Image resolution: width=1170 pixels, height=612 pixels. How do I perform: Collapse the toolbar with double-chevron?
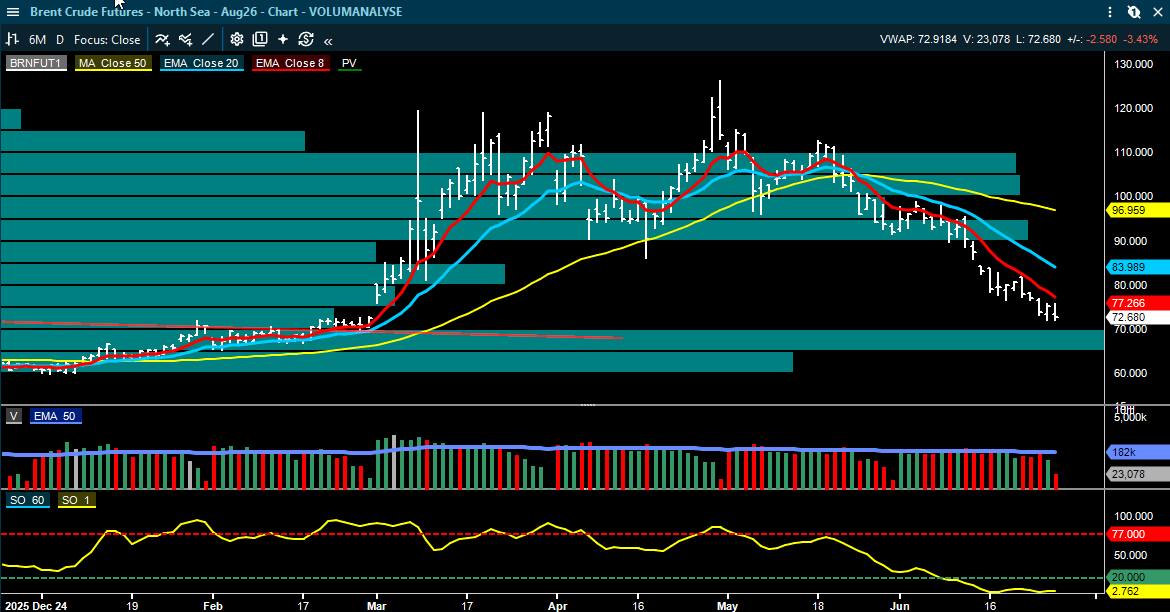click(x=328, y=41)
